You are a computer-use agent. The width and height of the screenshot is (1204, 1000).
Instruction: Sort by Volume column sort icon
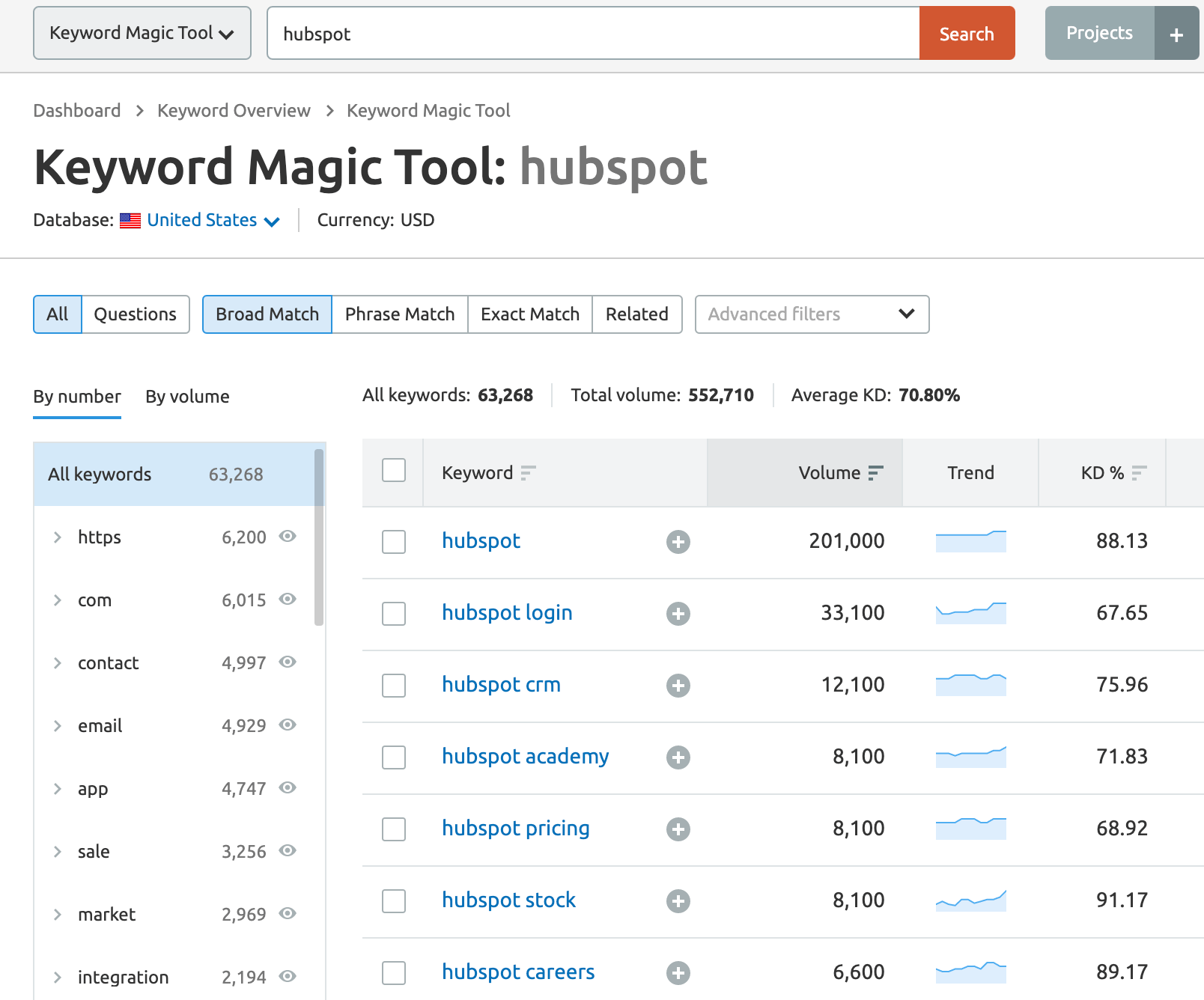click(x=875, y=473)
